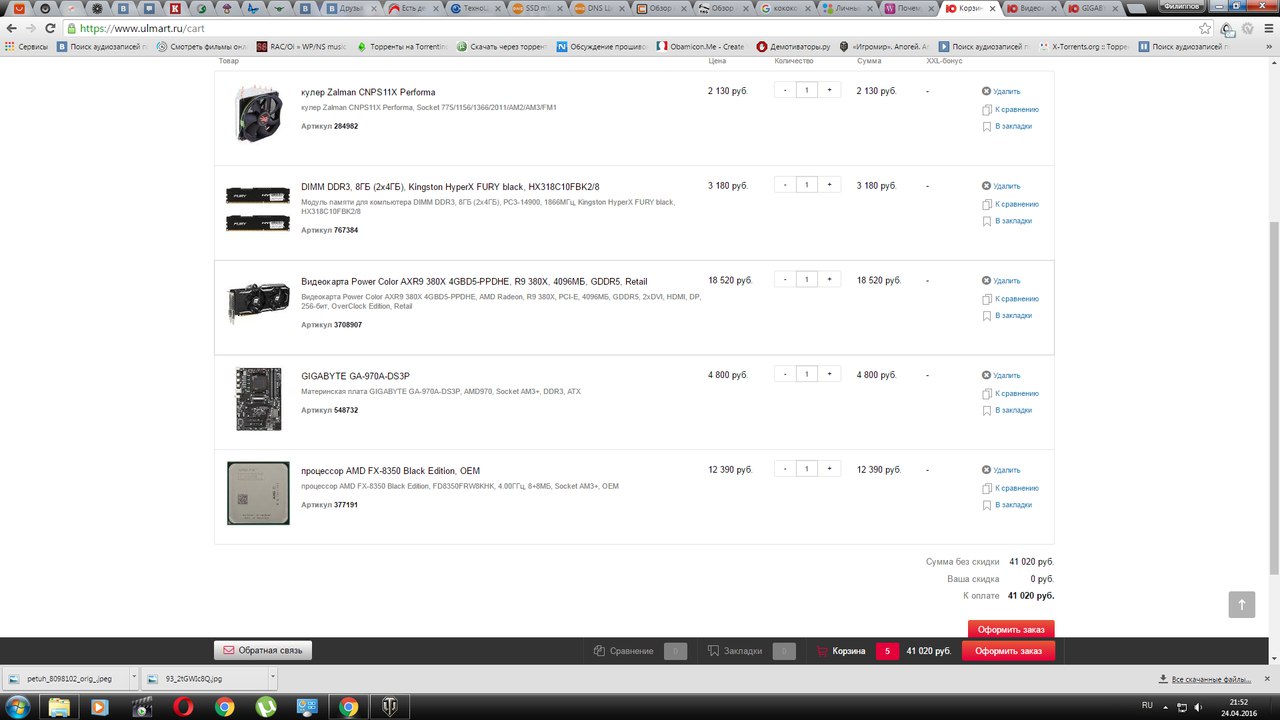1280x720 pixels.
Task: Bookmark the Kingston HyperX FURY memory
Action: [x=1007, y=221]
